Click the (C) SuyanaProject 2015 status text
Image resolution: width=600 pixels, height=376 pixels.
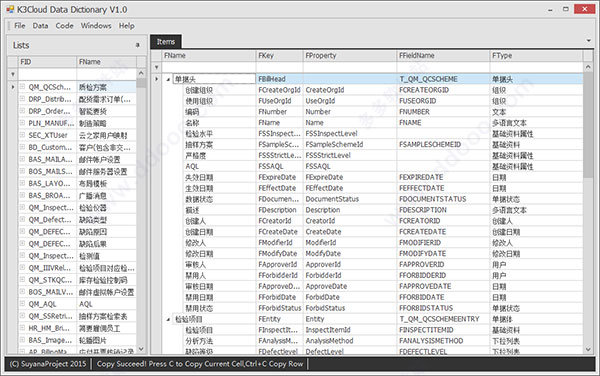tap(48, 364)
